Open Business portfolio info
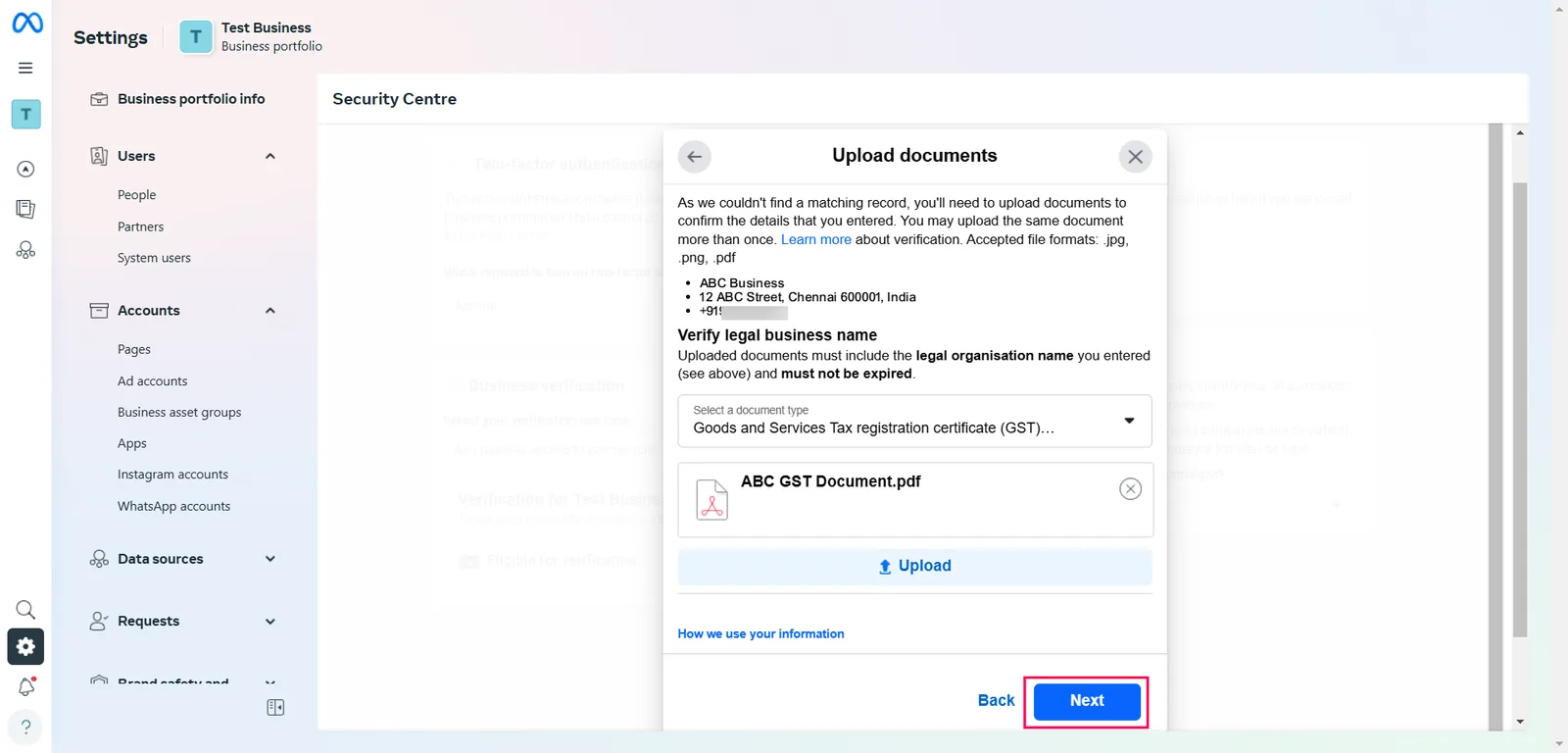This screenshot has width=1568, height=753. (190, 99)
